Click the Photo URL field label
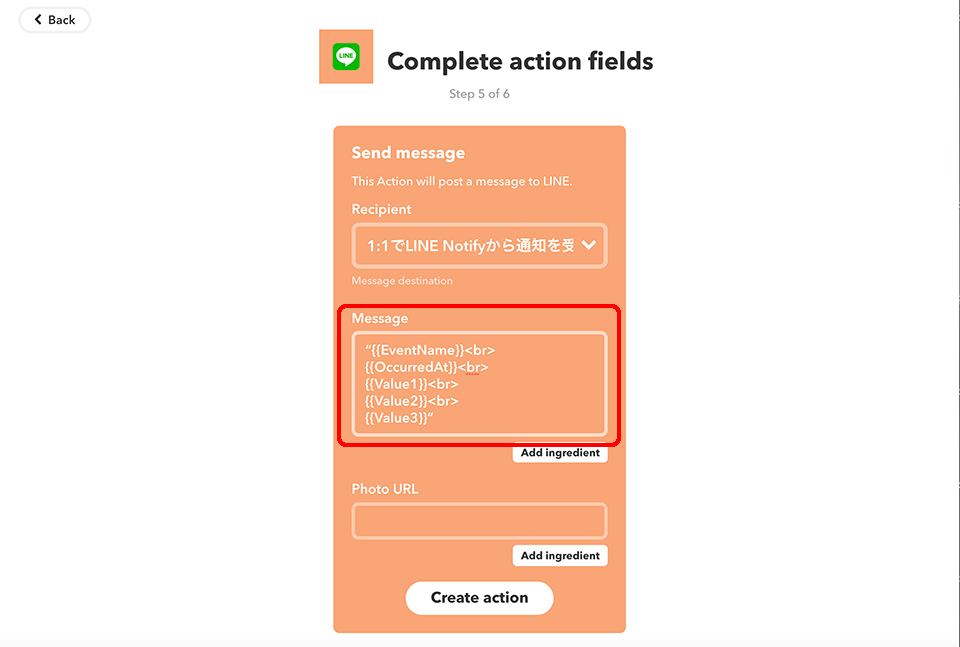Screen dimensions: 960x647 [x=385, y=489]
